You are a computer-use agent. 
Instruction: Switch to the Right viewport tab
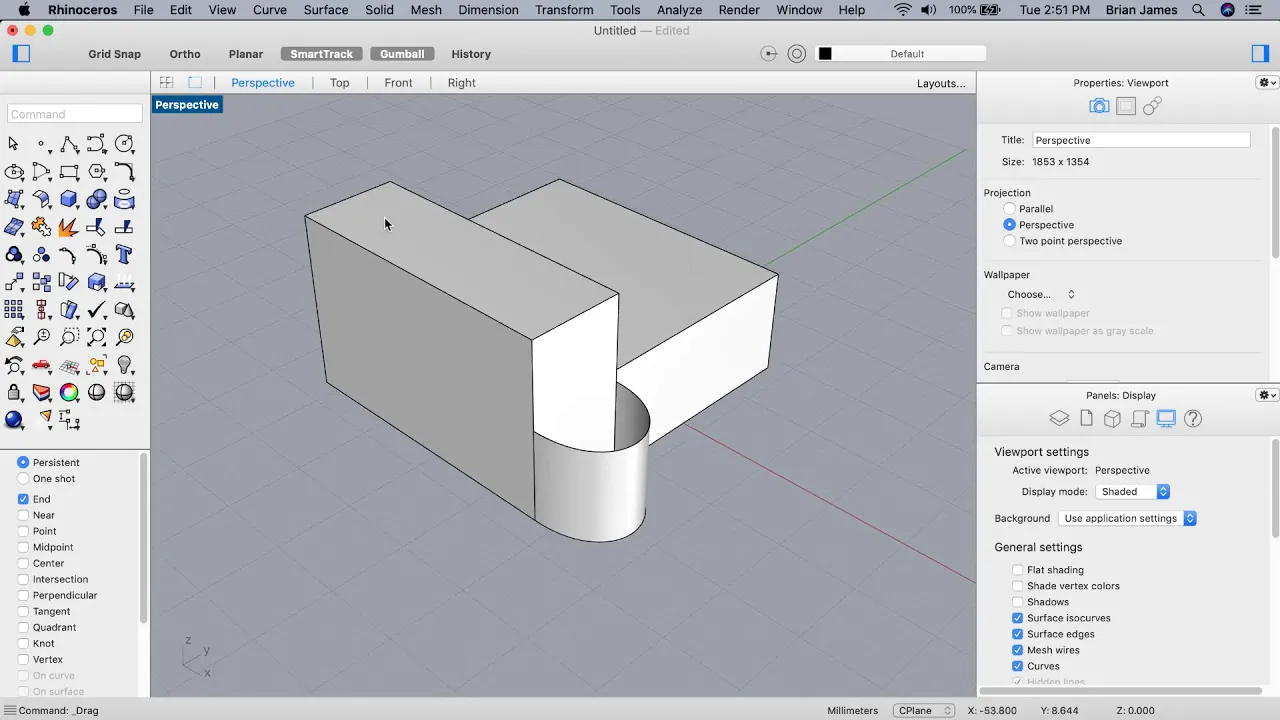[462, 83]
